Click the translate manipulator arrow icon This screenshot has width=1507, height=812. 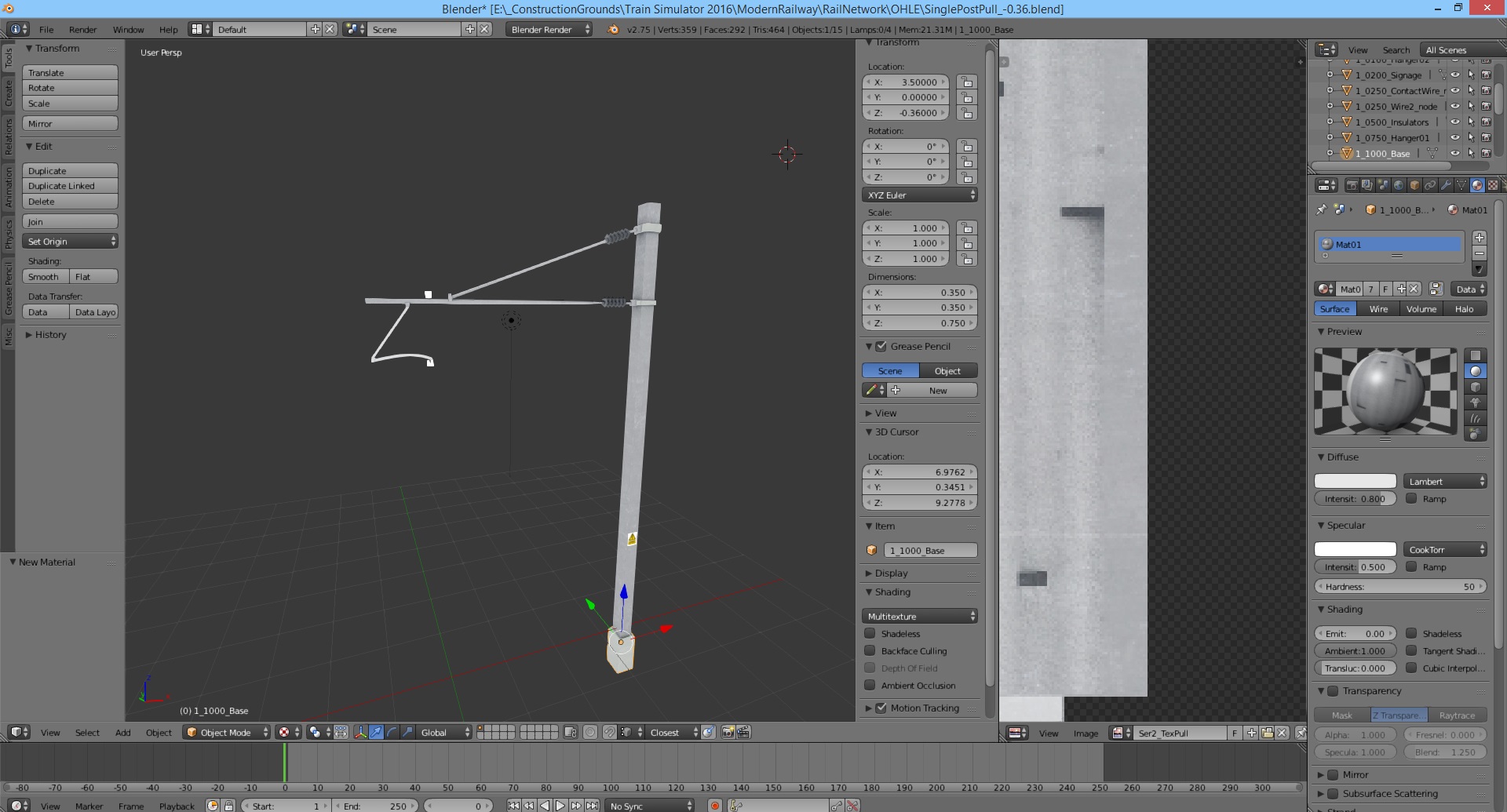click(376, 732)
